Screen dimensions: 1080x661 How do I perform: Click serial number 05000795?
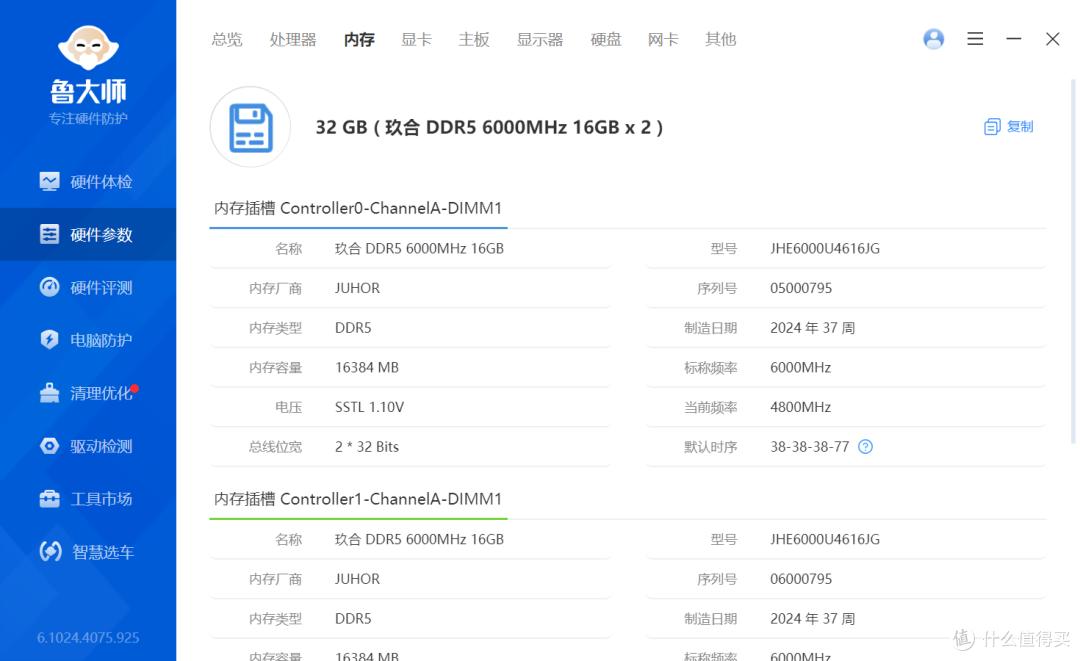tap(801, 288)
